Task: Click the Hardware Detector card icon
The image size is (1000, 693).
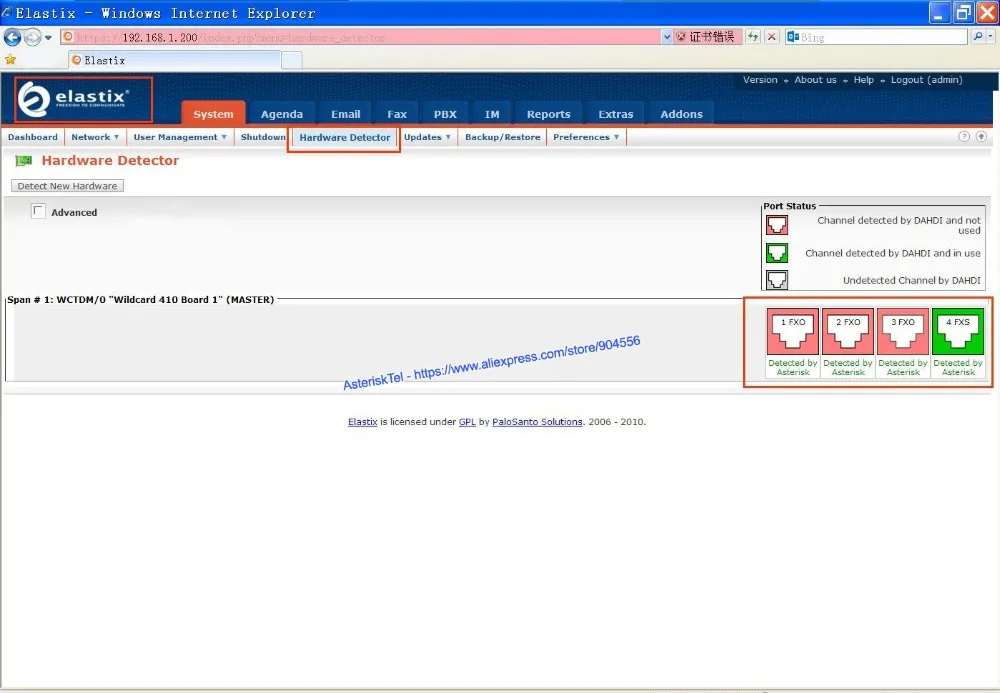Action: click(24, 161)
